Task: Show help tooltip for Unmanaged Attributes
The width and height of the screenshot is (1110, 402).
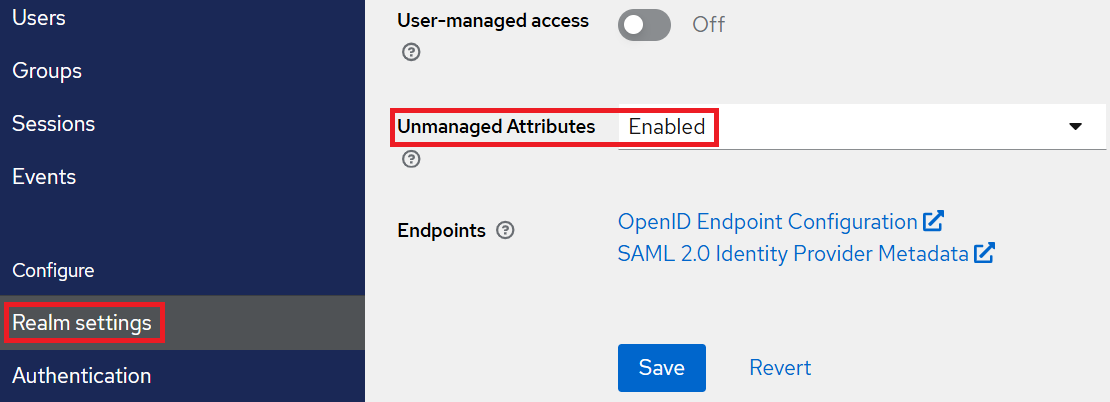Action: tap(411, 159)
